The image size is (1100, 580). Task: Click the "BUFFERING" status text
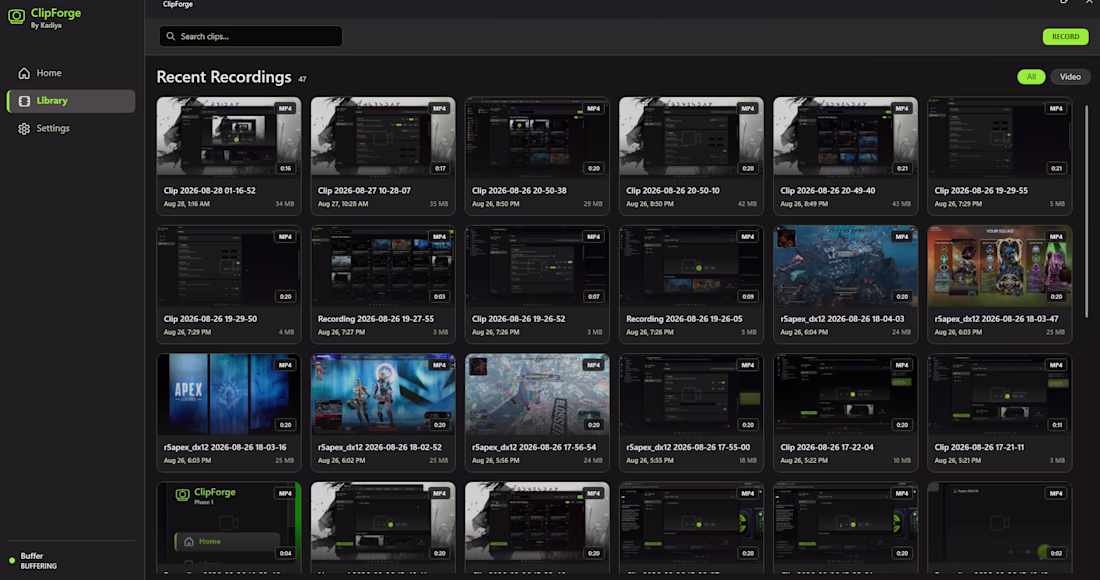[39, 567]
